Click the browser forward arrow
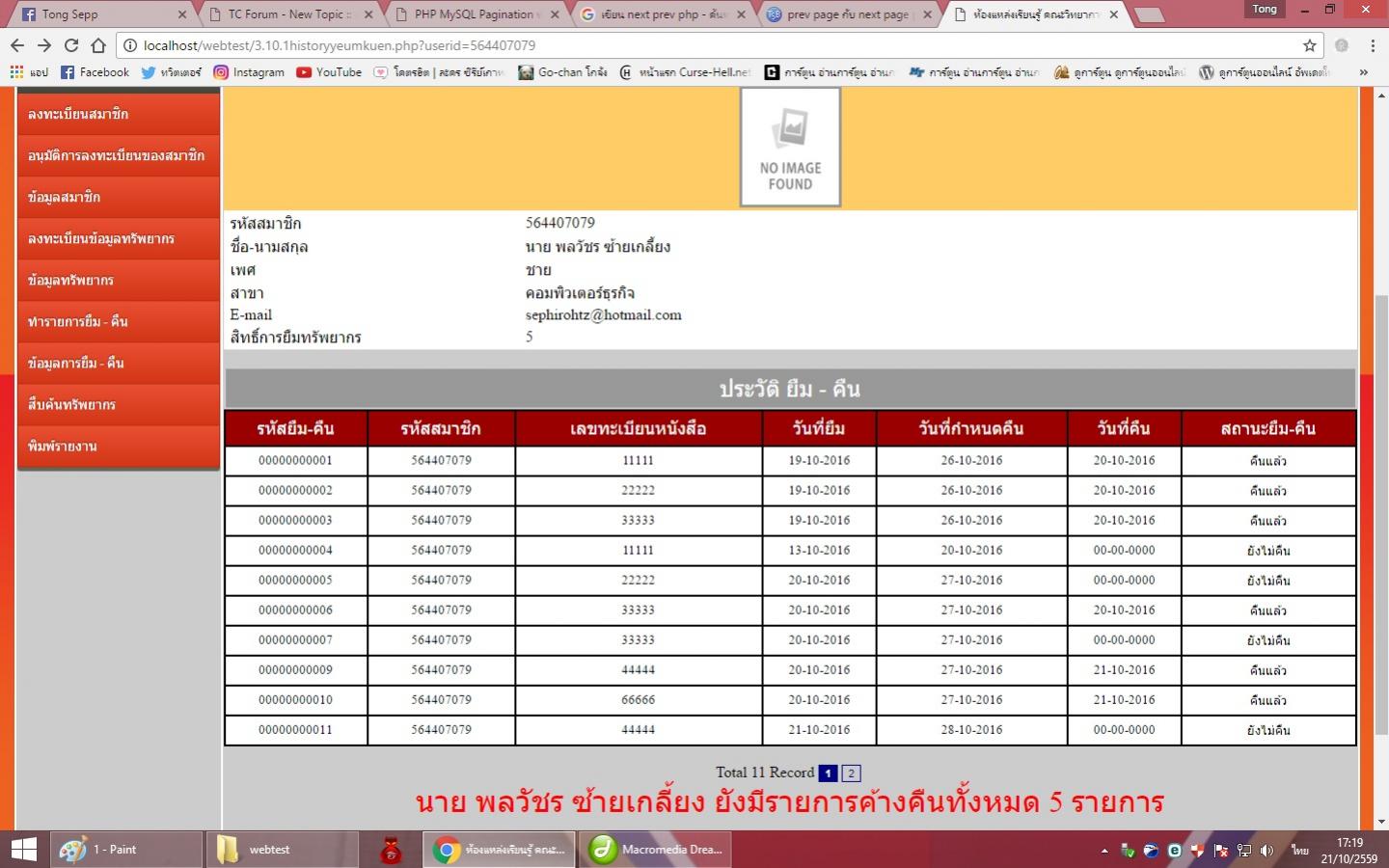This screenshot has width=1389, height=868. (x=44, y=45)
